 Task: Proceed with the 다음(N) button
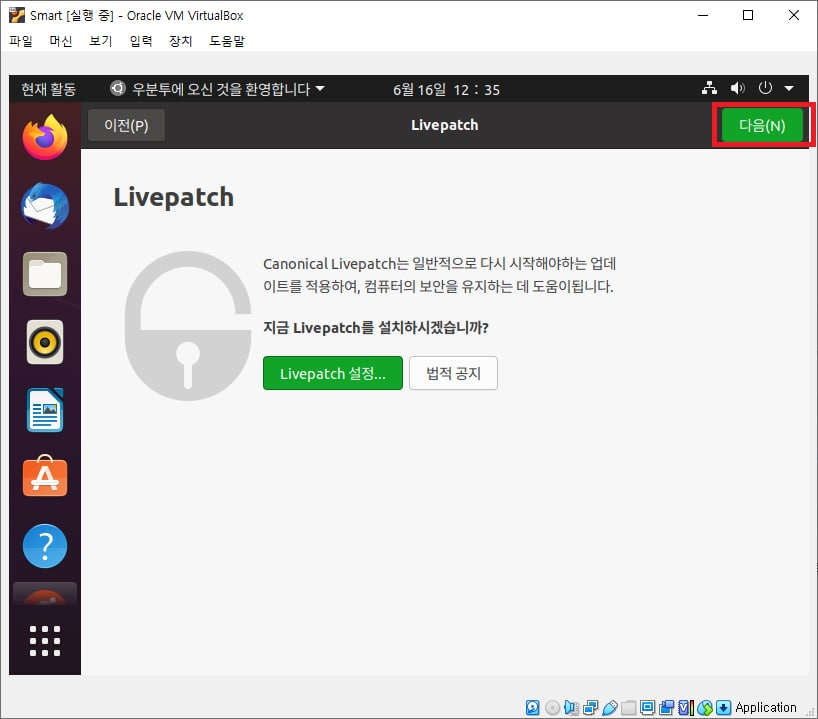click(762, 125)
